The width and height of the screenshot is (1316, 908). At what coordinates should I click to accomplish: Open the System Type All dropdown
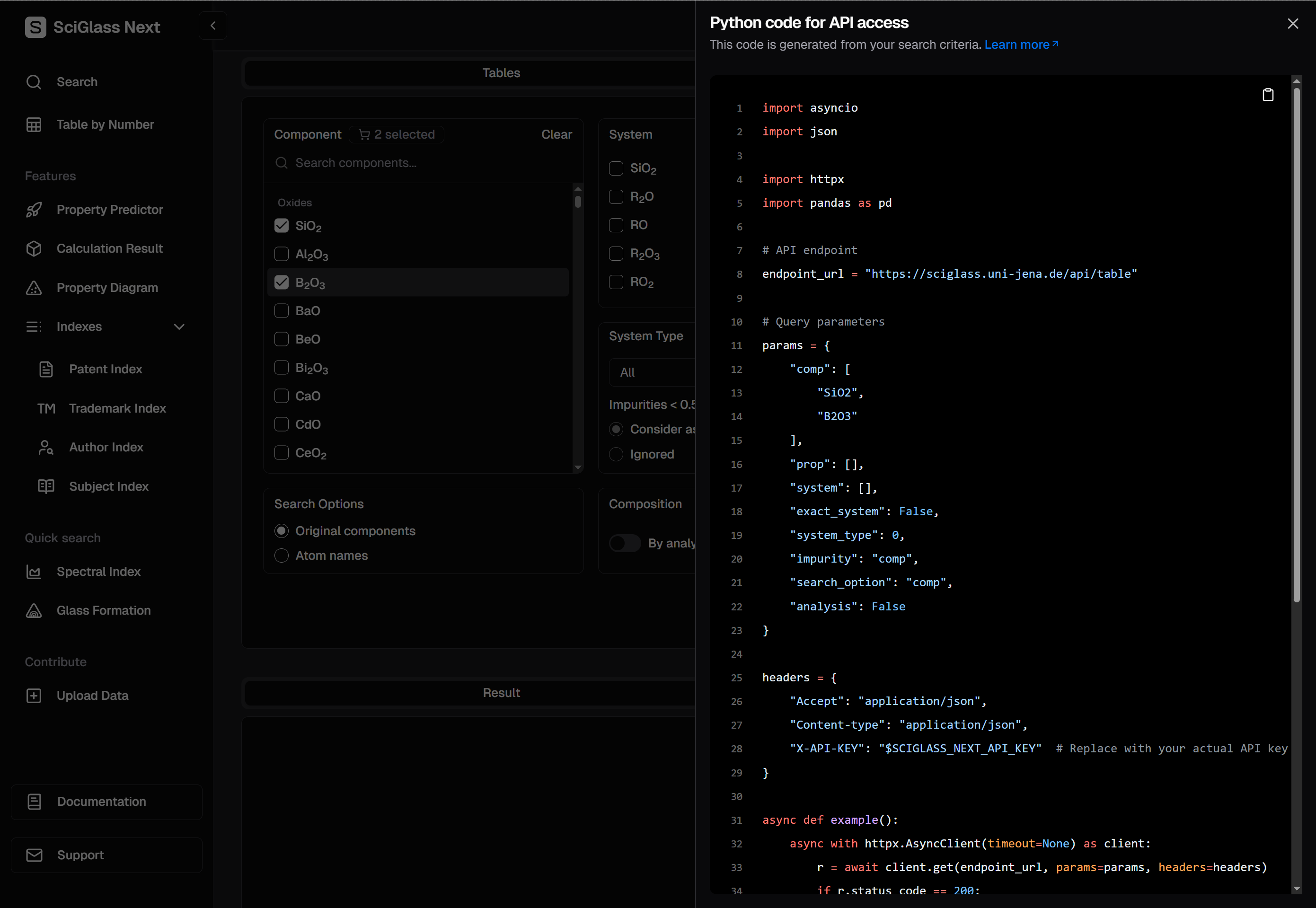(x=652, y=372)
